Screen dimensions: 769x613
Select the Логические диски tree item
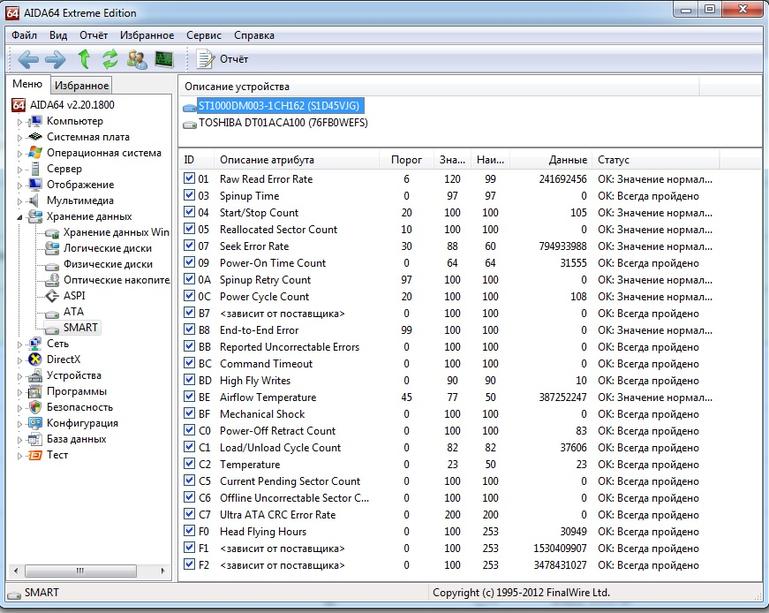pos(107,248)
